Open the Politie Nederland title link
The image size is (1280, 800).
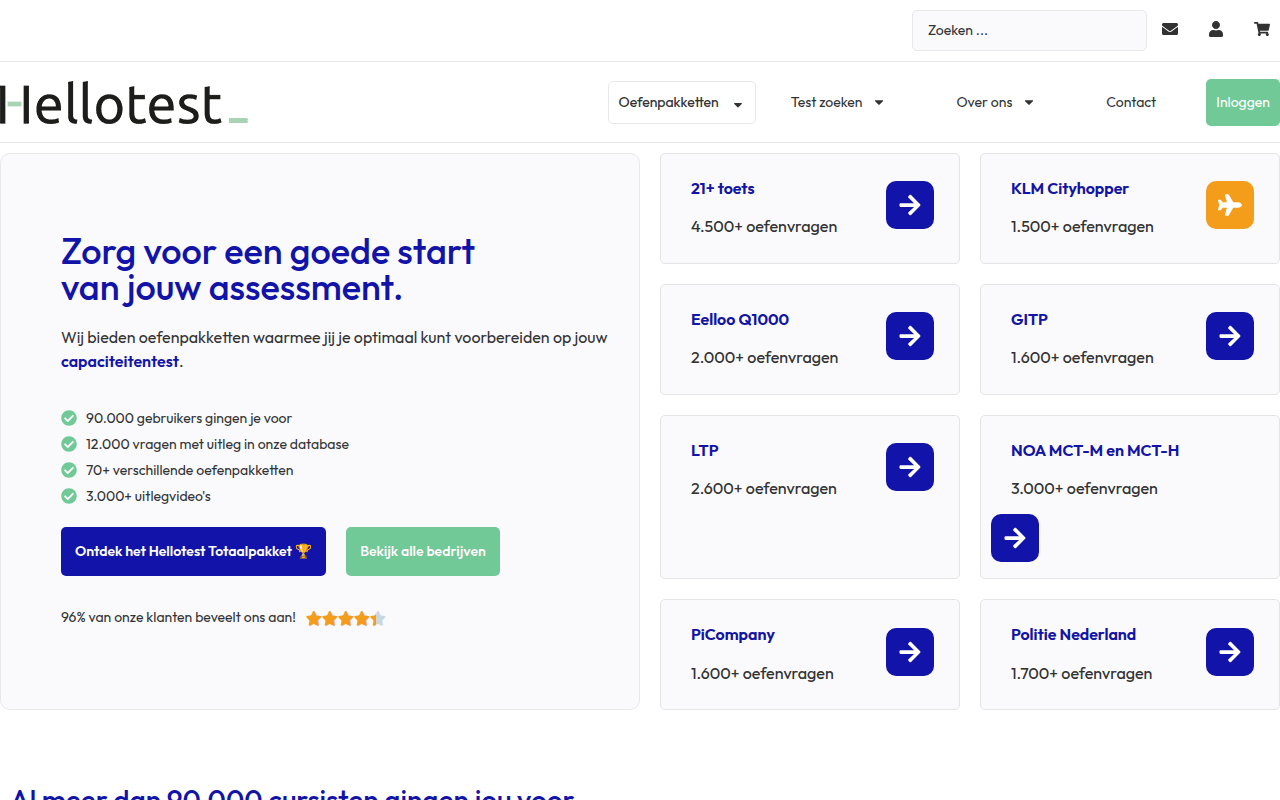[x=1073, y=634]
